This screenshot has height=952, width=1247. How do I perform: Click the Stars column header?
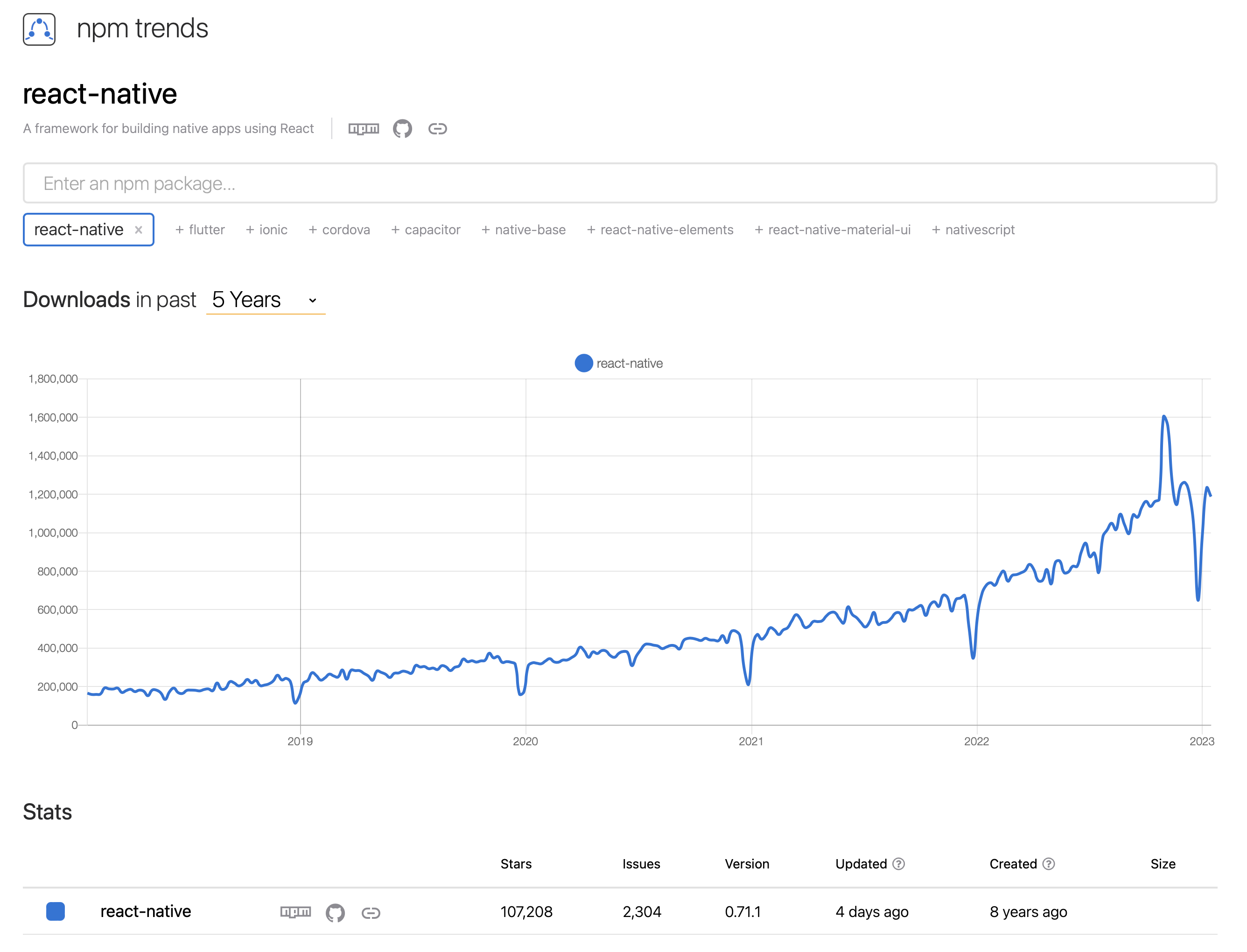(x=516, y=864)
